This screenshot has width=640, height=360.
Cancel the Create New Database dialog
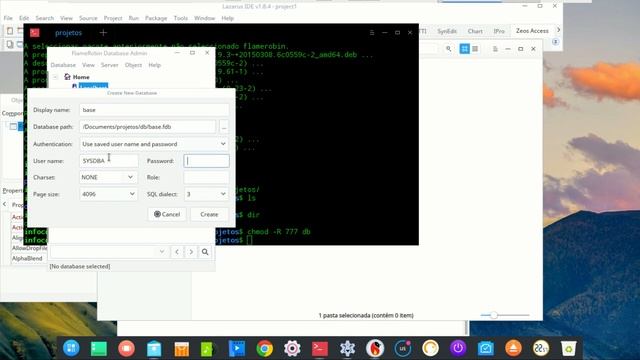[x=167, y=214]
